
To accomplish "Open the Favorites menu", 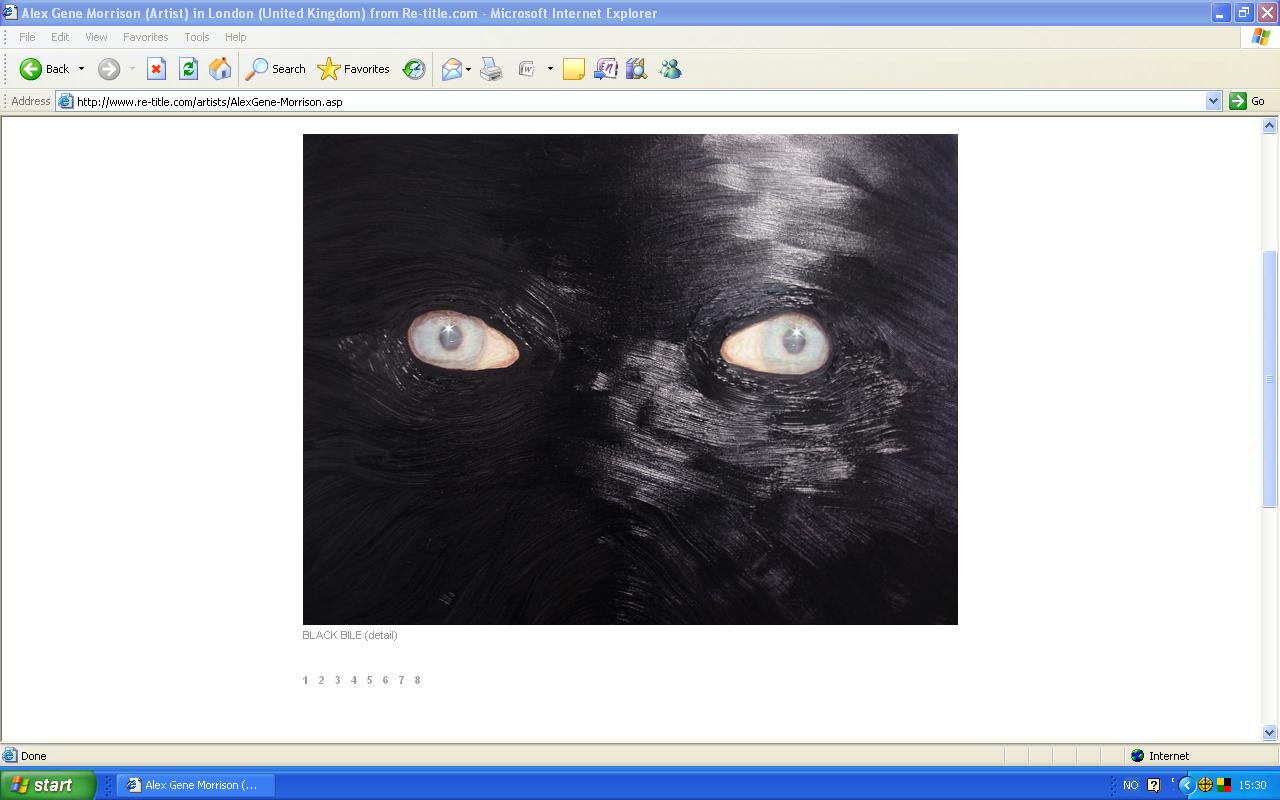I will (x=146, y=37).
